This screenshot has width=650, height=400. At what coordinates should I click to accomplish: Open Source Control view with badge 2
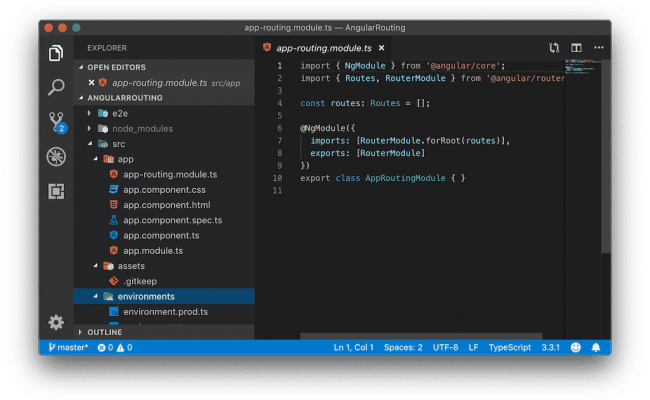pyautogui.click(x=57, y=122)
